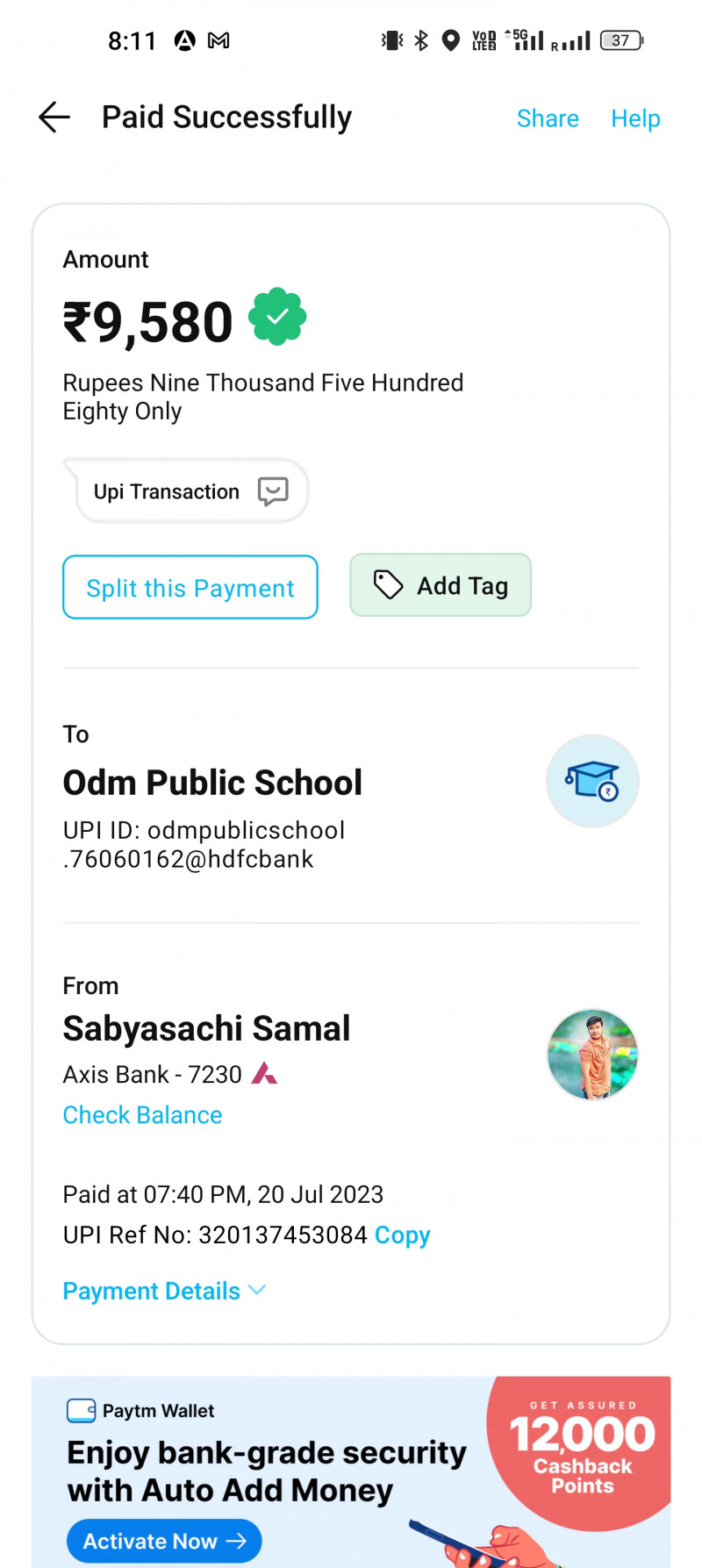The width and height of the screenshot is (702, 1568).
Task: Tap the school graduation cap icon
Action: [x=592, y=781]
